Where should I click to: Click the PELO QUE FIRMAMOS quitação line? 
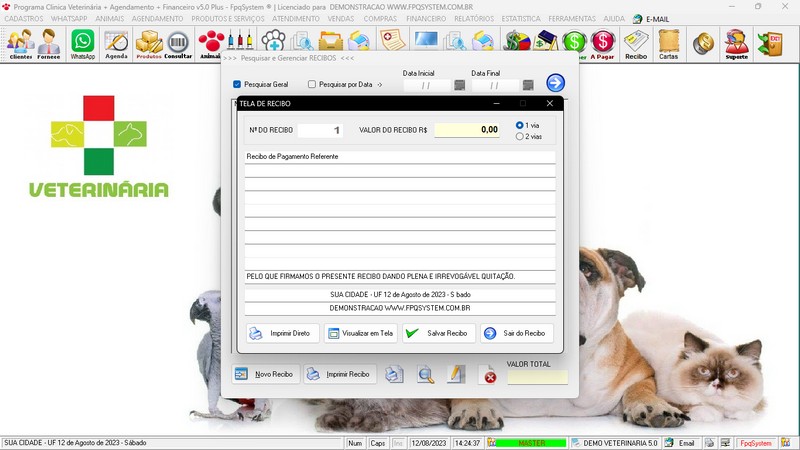400,277
